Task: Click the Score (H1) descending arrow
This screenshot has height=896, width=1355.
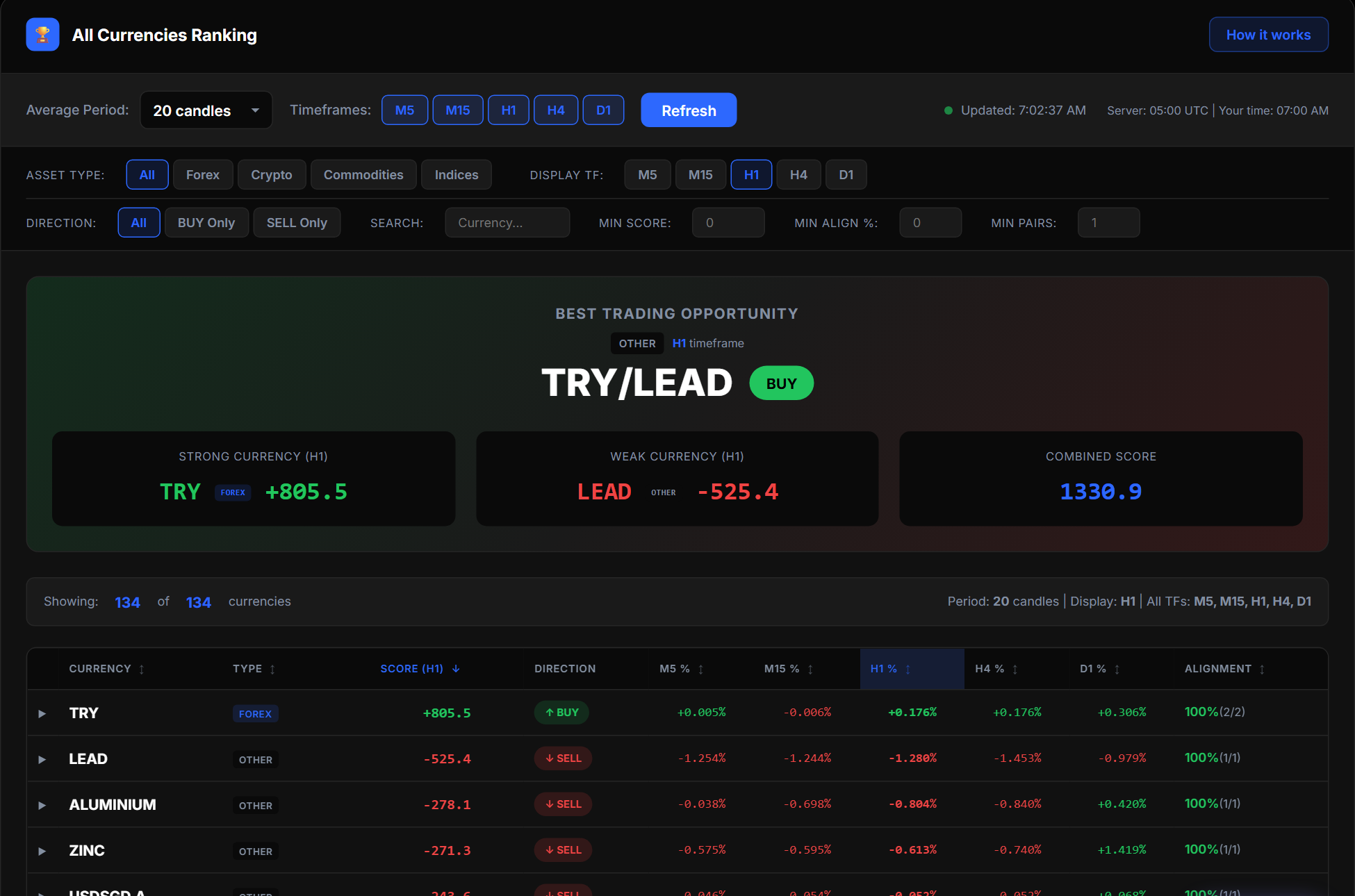Action: (x=456, y=668)
